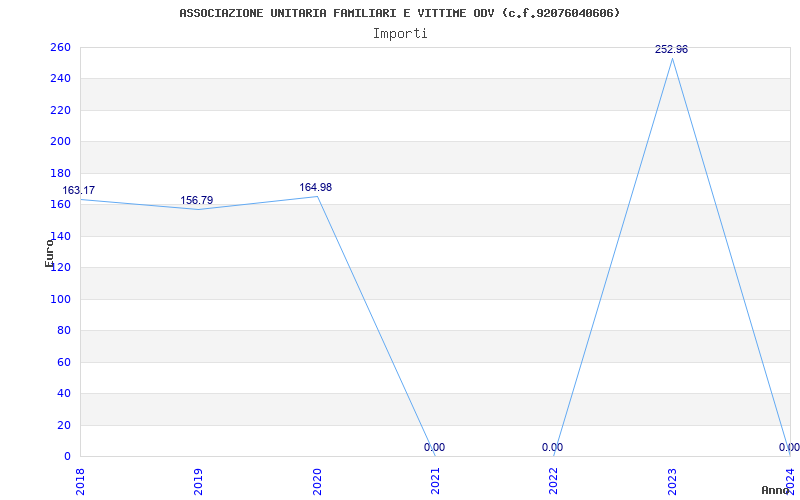Click the 2018 x-axis year label

[80, 482]
